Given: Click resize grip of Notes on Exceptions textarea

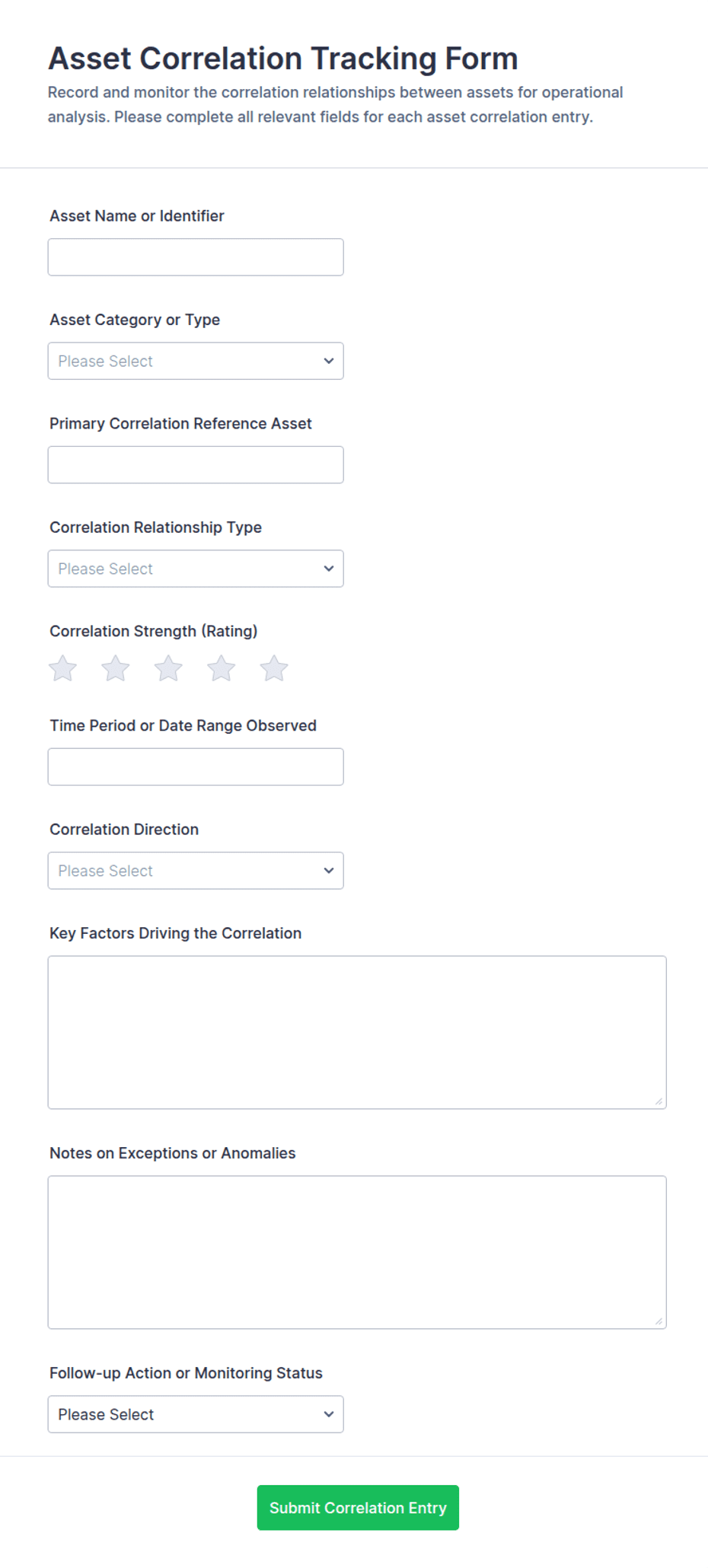Looking at the screenshot, I should pyautogui.click(x=659, y=1321).
